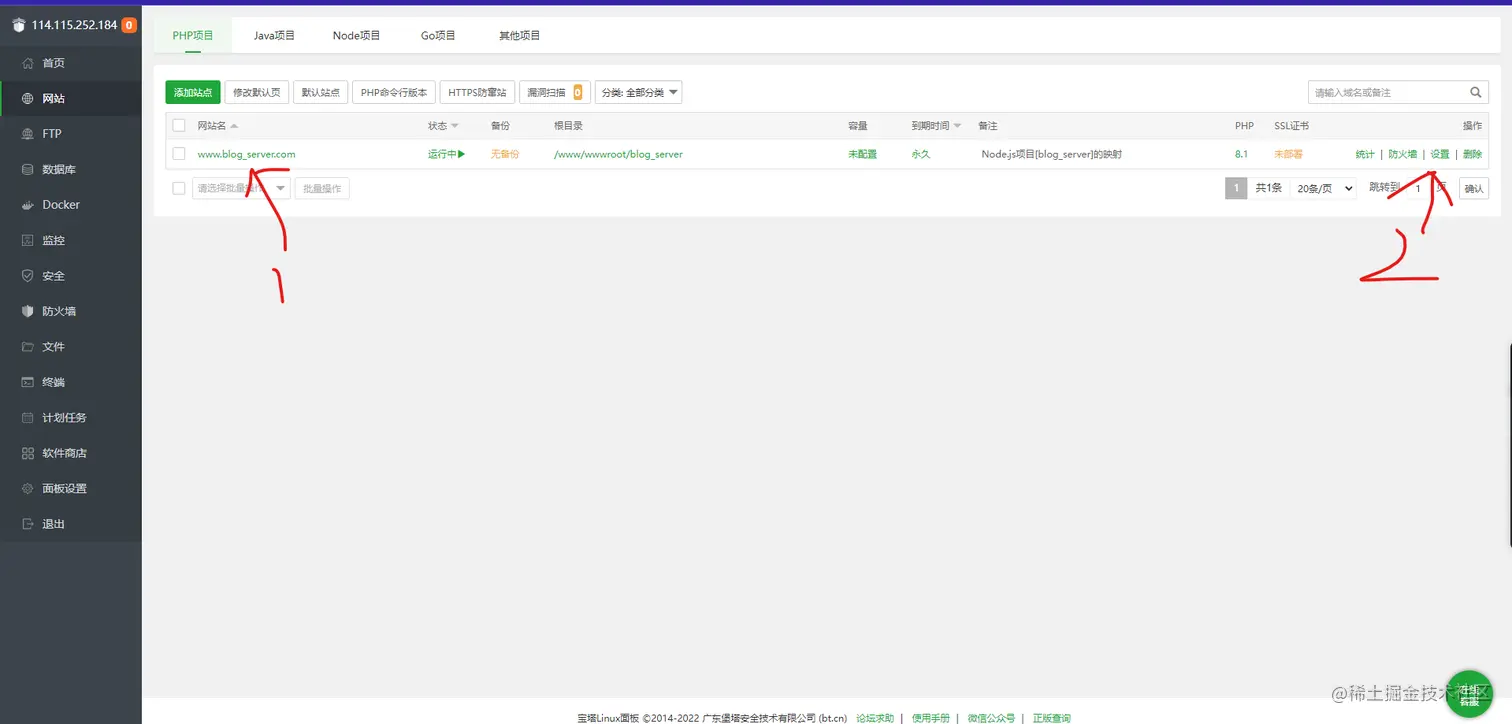Click the HTTPS防窜站 button
This screenshot has height=724, width=1512.
click(x=477, y=92)
